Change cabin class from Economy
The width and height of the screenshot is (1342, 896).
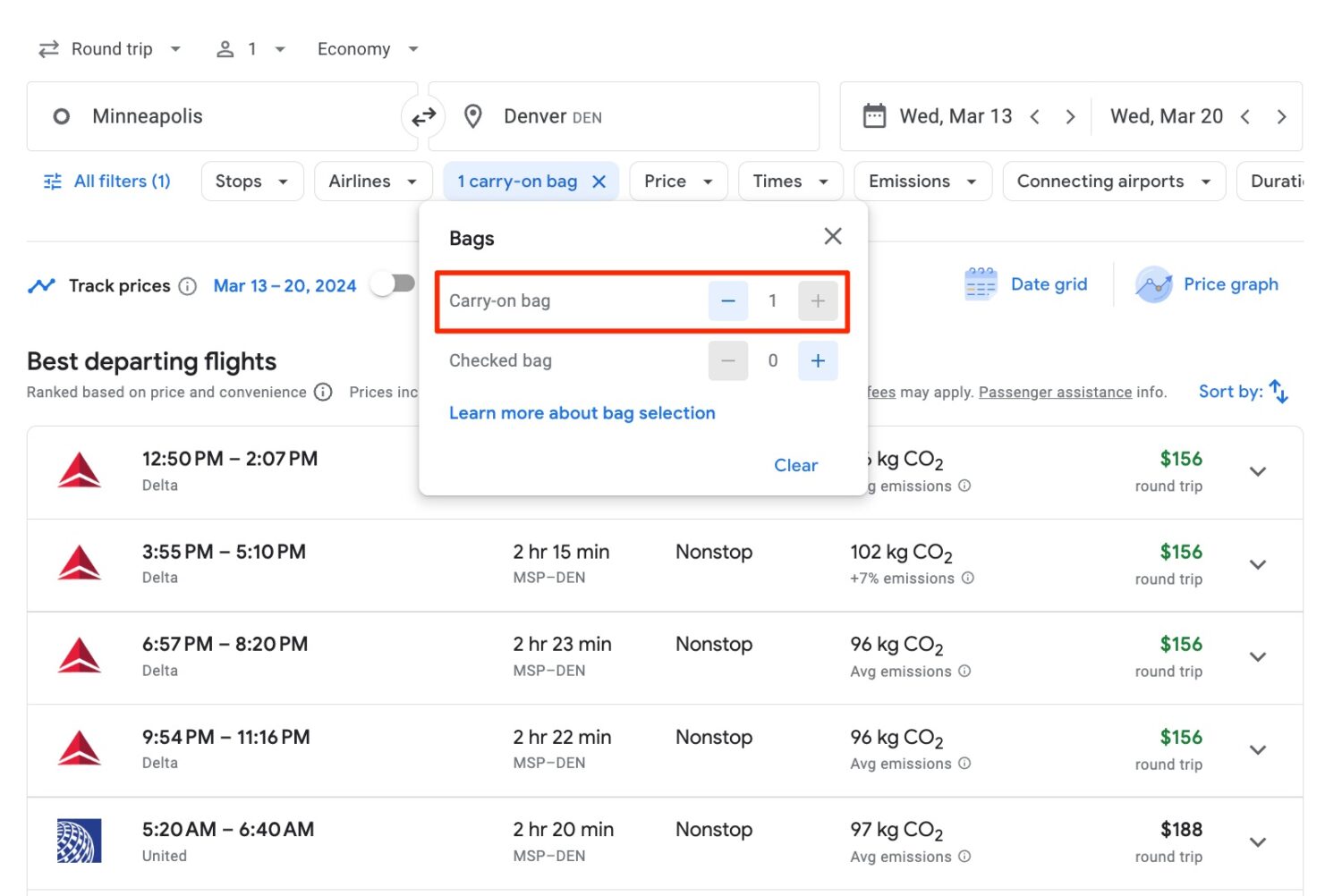click(367, 48)
